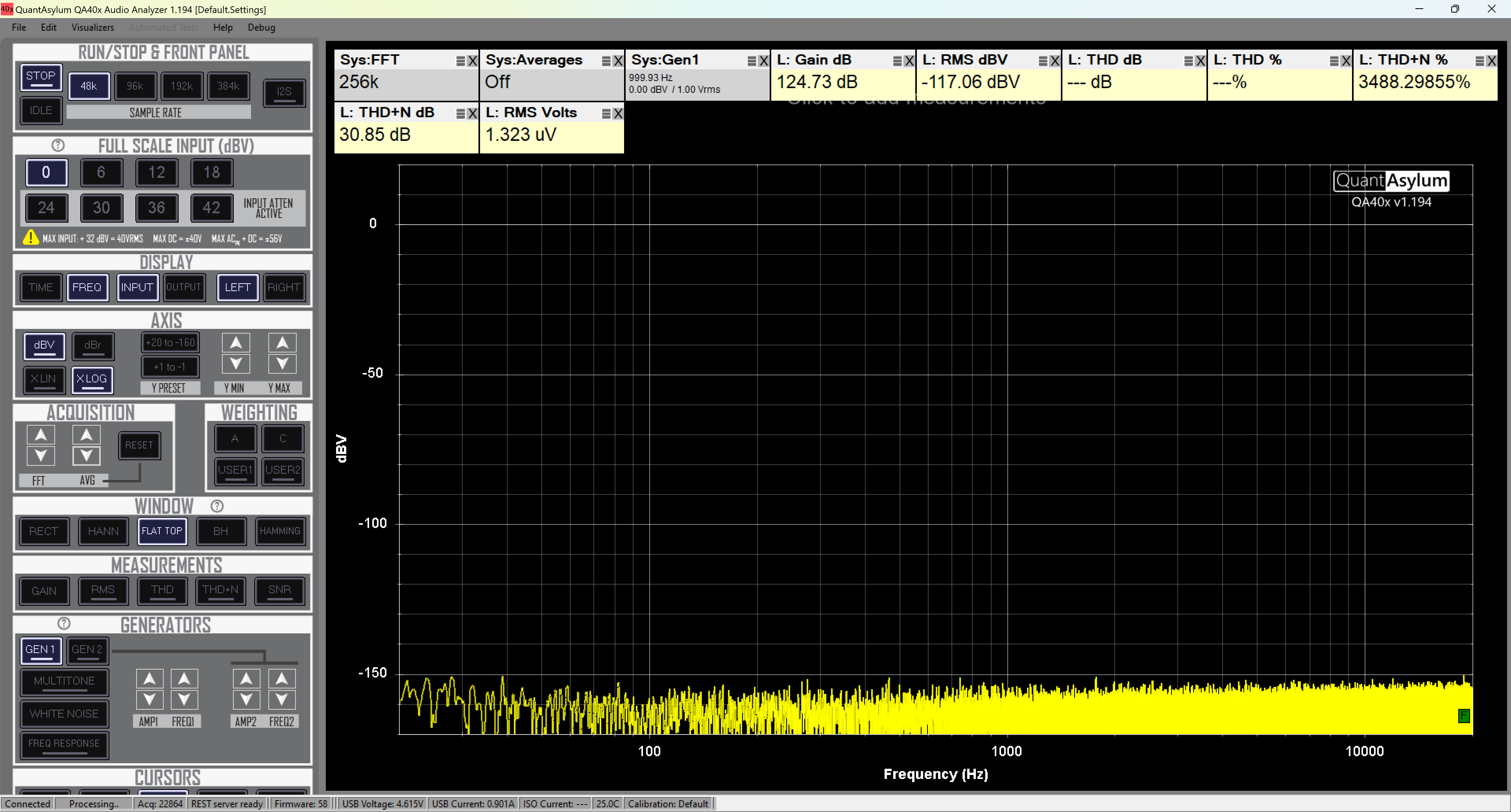Click the Full Scale Input help icon
The width and height of the screenshot is (1511, 812).
(x=57, y=146)
